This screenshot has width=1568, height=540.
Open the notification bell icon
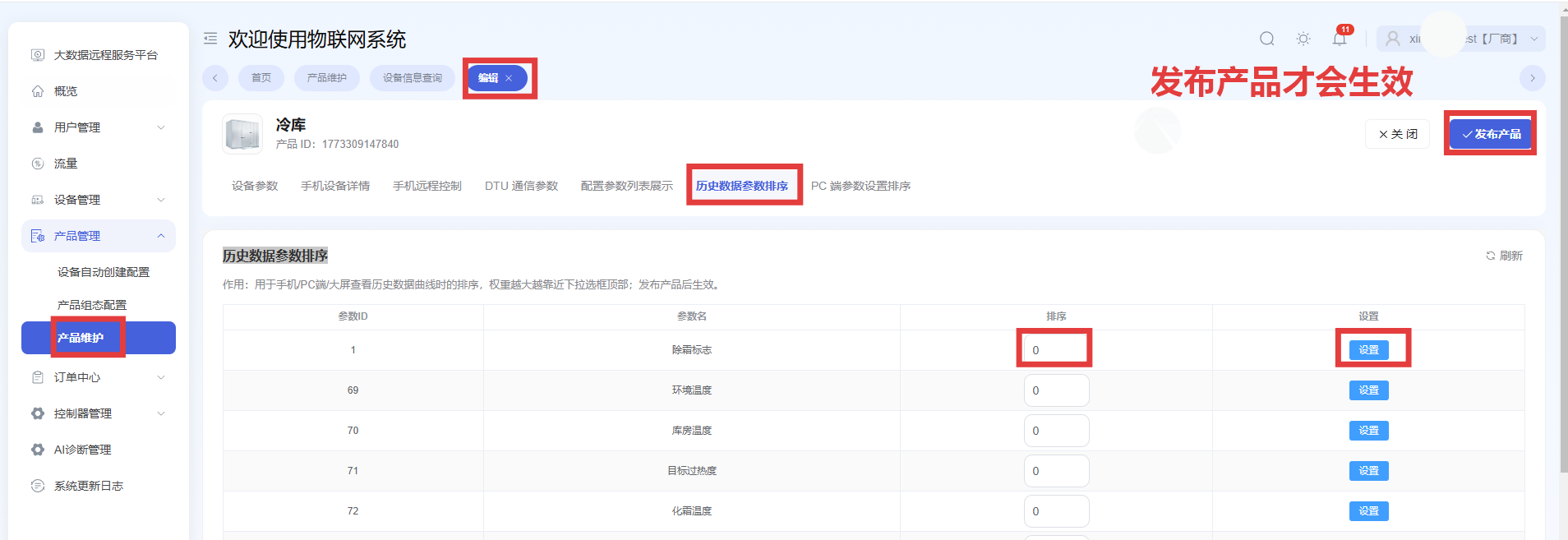coord(1340,39)
